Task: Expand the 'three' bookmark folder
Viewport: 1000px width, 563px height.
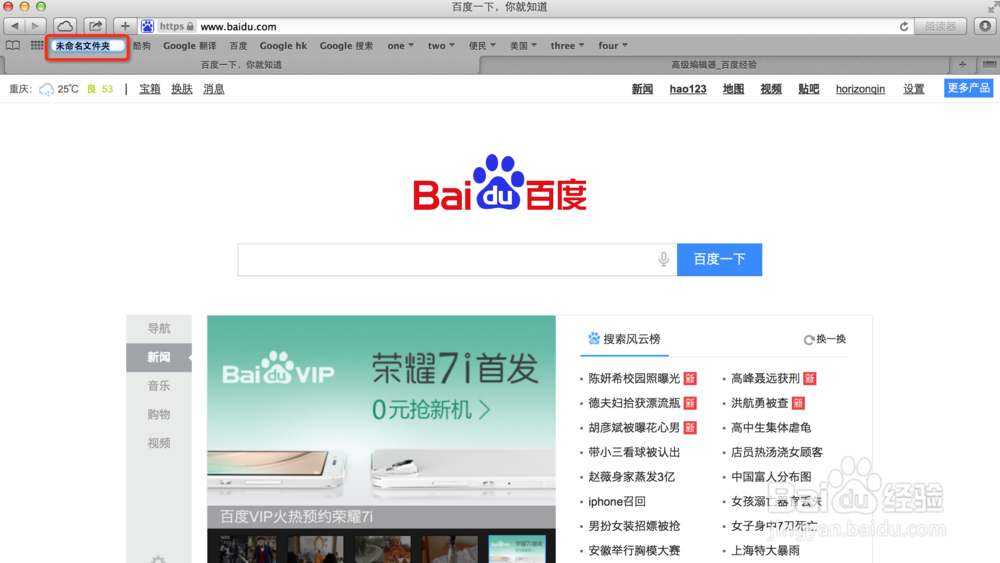Action: 568,45
